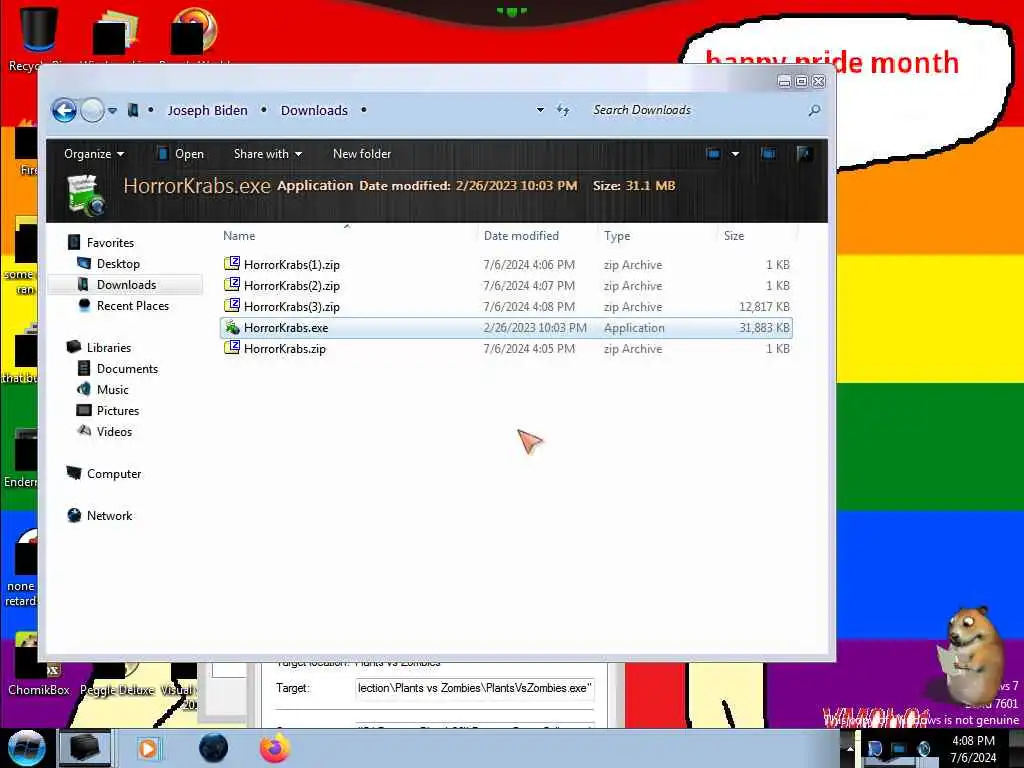Viewport: 1024px width, 768px height.
Task: Click the Explorer taskbar button
Action: click(x=85, y=748)
